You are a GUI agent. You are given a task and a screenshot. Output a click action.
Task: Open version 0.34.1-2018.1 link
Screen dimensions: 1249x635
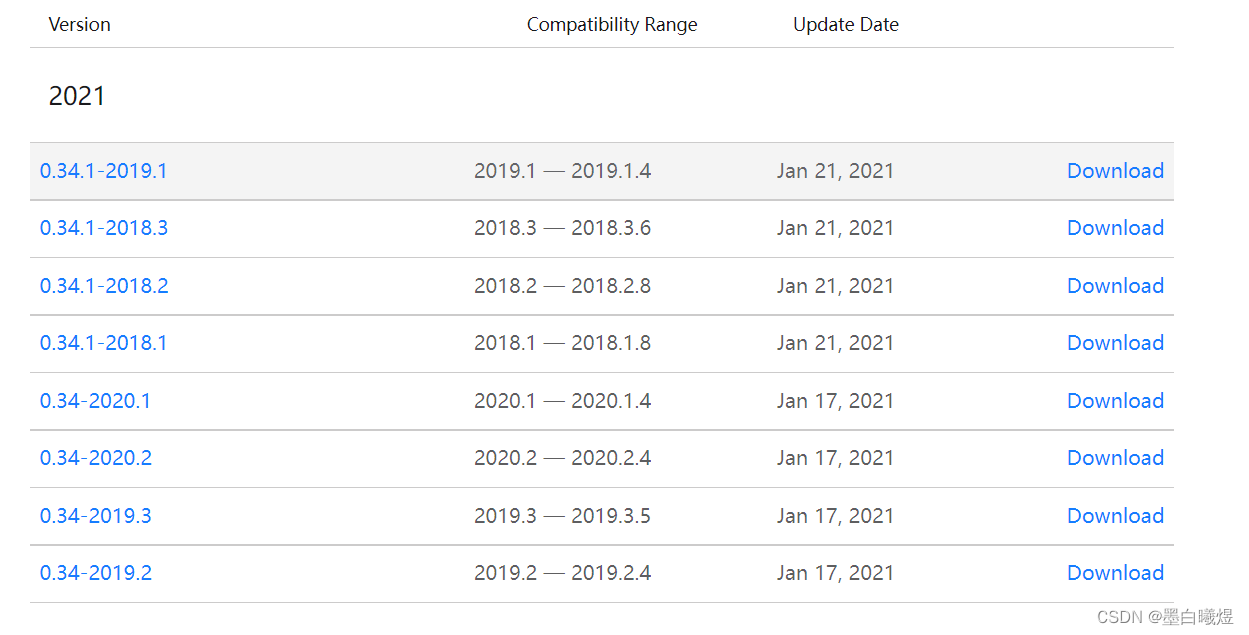103,343
